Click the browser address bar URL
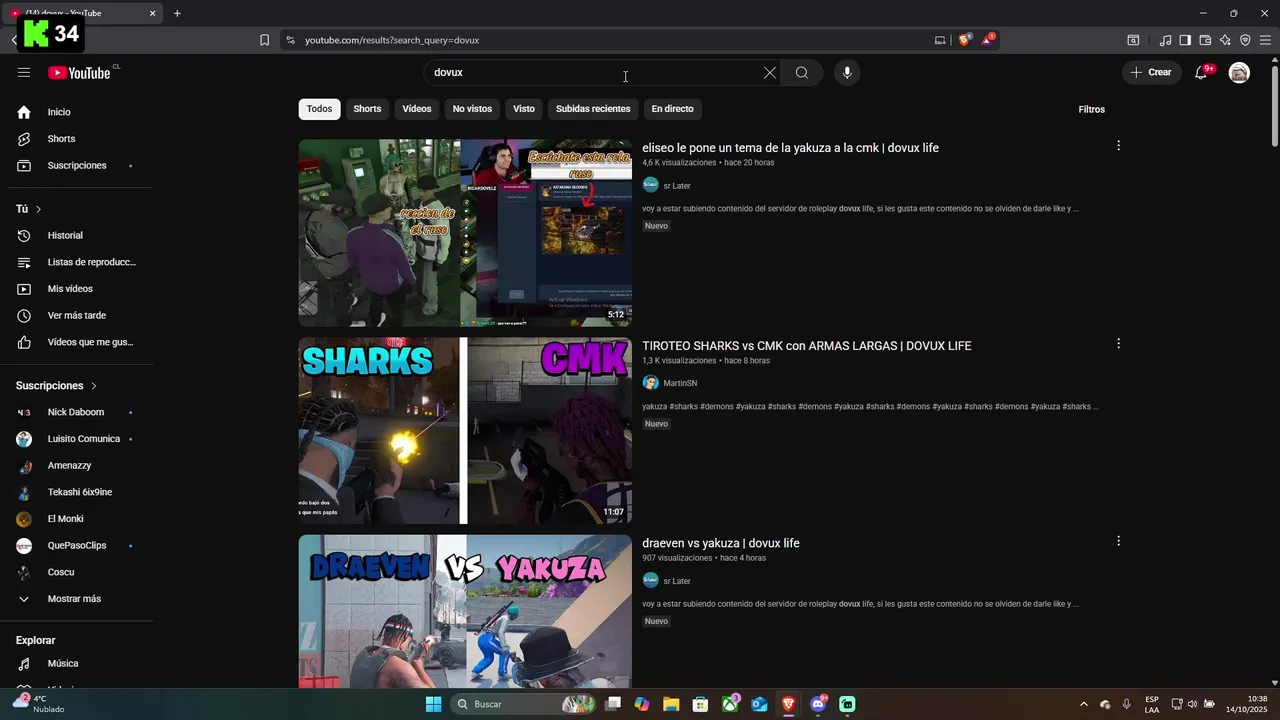The height and width of the screenshot is (720, 1280). [392, 40]
